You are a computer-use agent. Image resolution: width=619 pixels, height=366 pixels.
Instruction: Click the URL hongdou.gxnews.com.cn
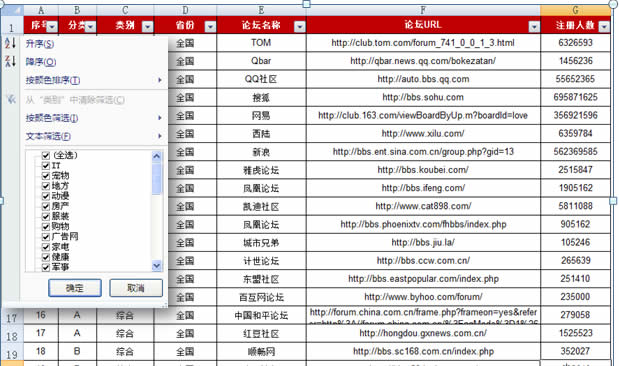pos(423,333)
